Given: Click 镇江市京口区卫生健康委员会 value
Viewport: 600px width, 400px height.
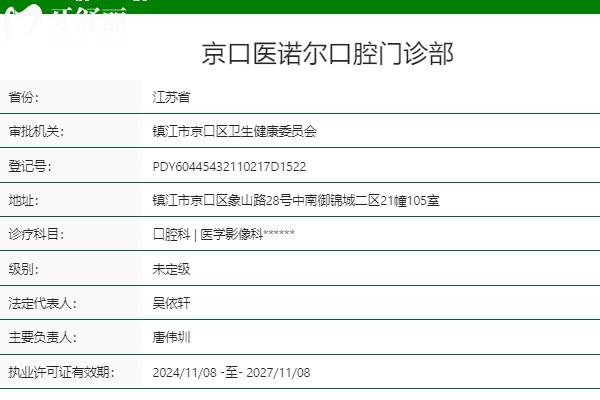Looking at the screenshot, I should click(x=235, y=132).
